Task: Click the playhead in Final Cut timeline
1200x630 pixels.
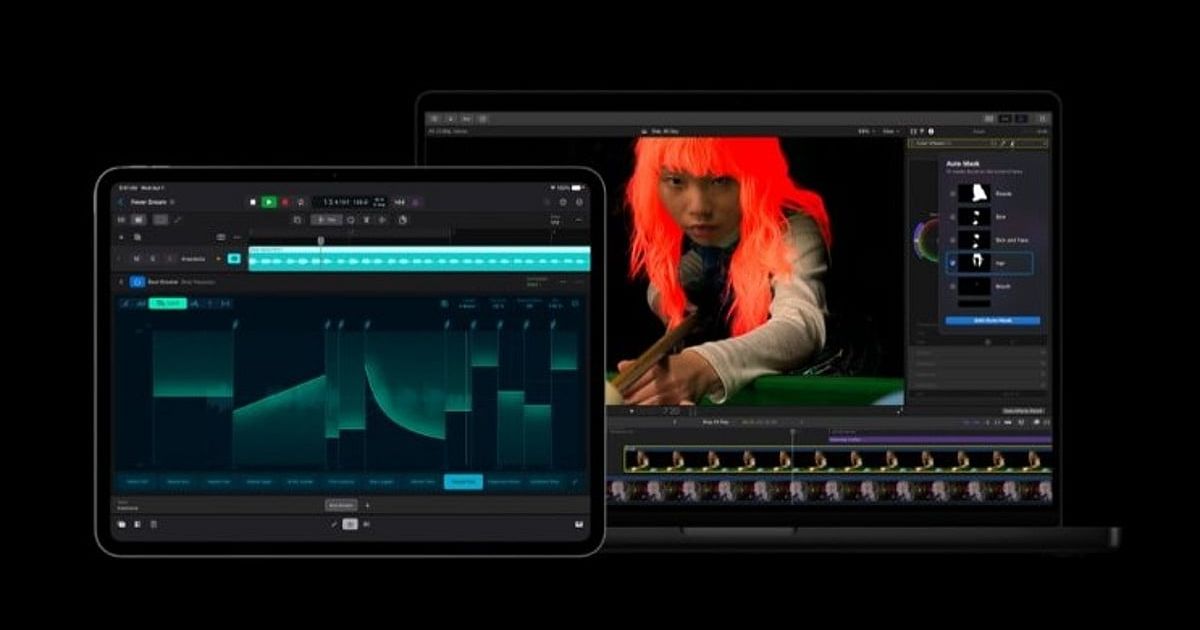Action: pyautogui.click(x=793, y=432)
